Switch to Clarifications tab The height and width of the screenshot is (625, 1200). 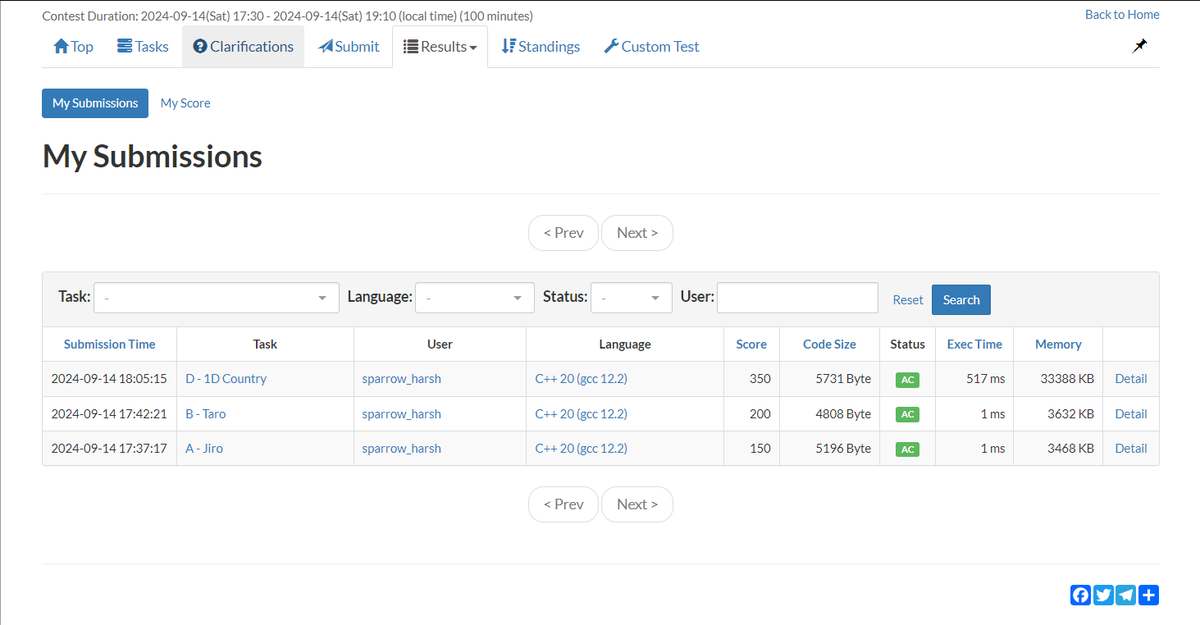click(x=243, y=46)
